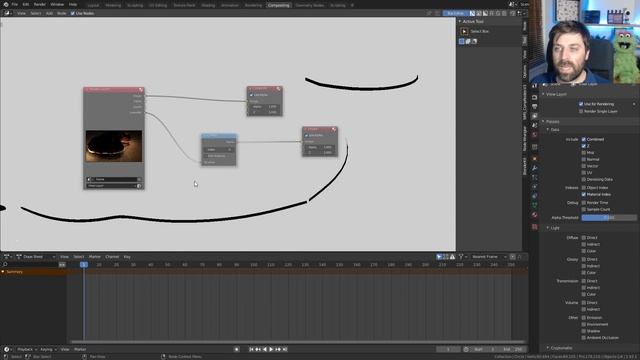Open the Material properties tab icon

coord(535,215)
